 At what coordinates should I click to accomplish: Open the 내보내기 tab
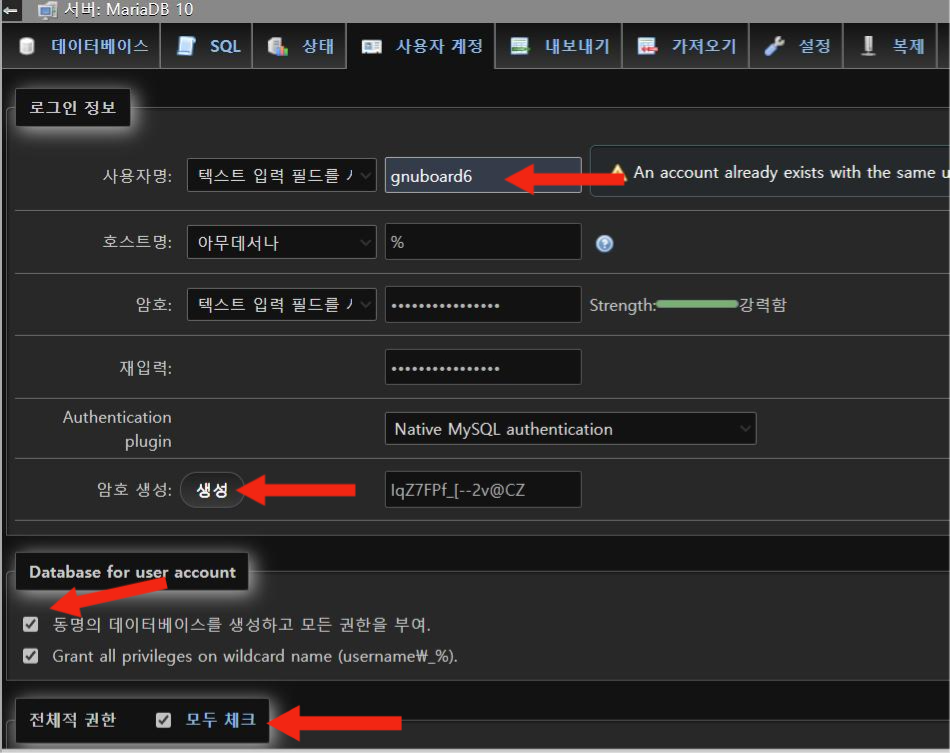click(x=576, y=47)
